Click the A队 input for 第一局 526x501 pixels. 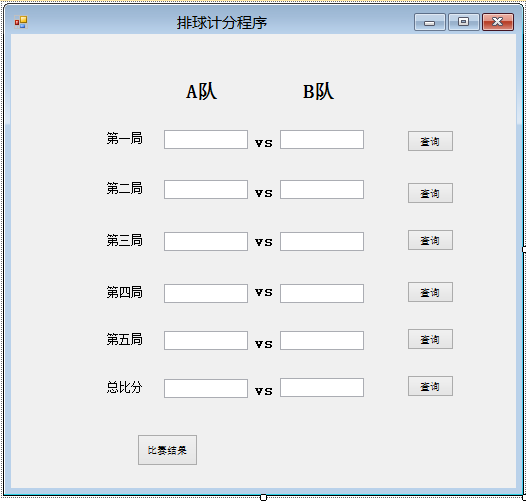click(x=206, y=140)
